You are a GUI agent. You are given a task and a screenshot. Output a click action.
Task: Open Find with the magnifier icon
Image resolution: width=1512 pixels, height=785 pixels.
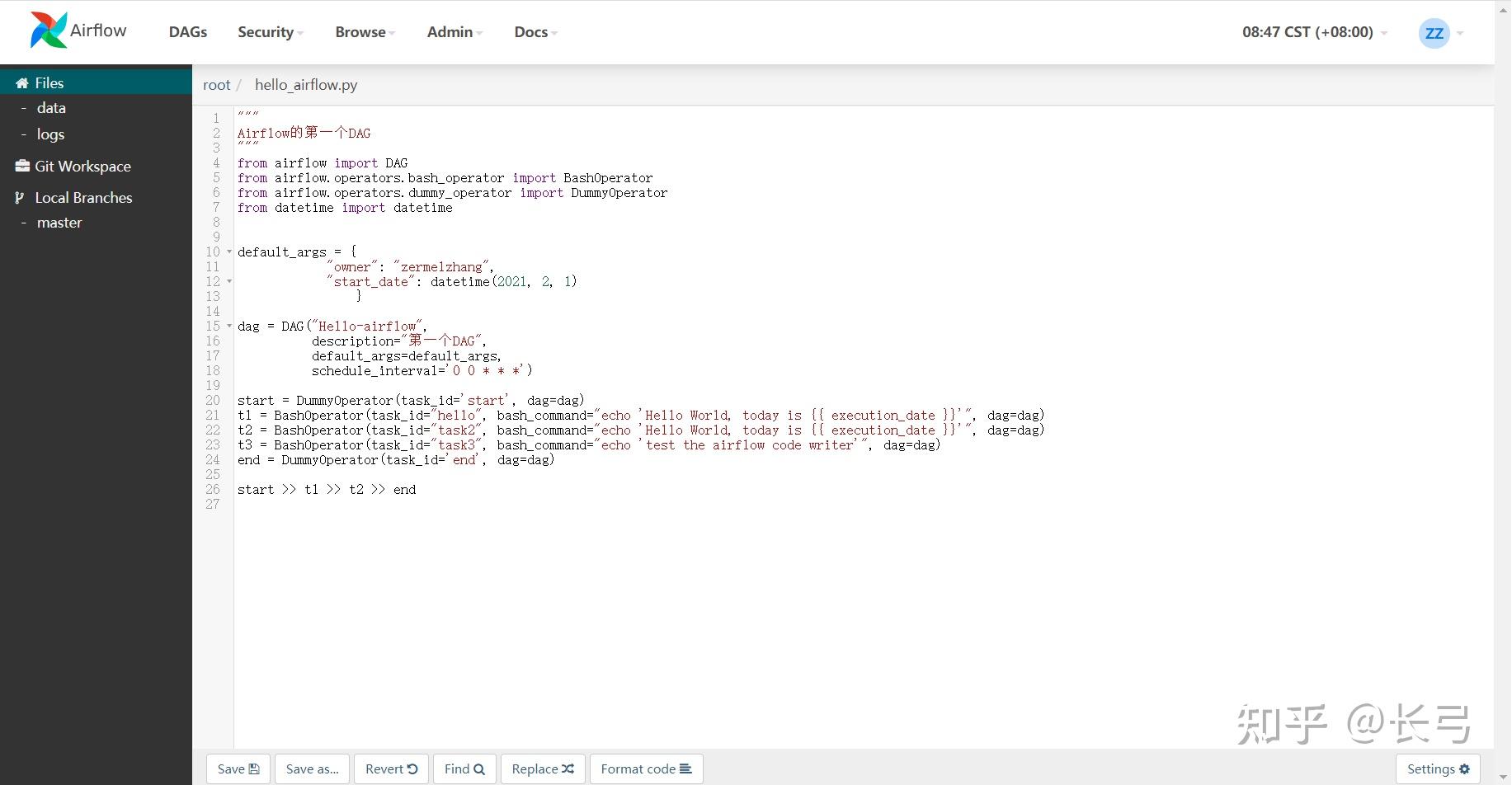click(479, 769)
